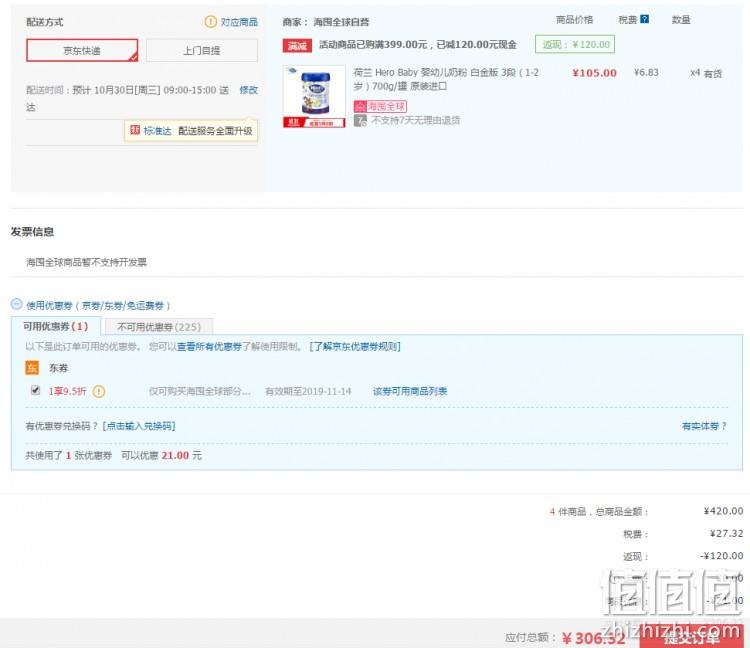Click the 发票信息 heading

coord(32,232)
